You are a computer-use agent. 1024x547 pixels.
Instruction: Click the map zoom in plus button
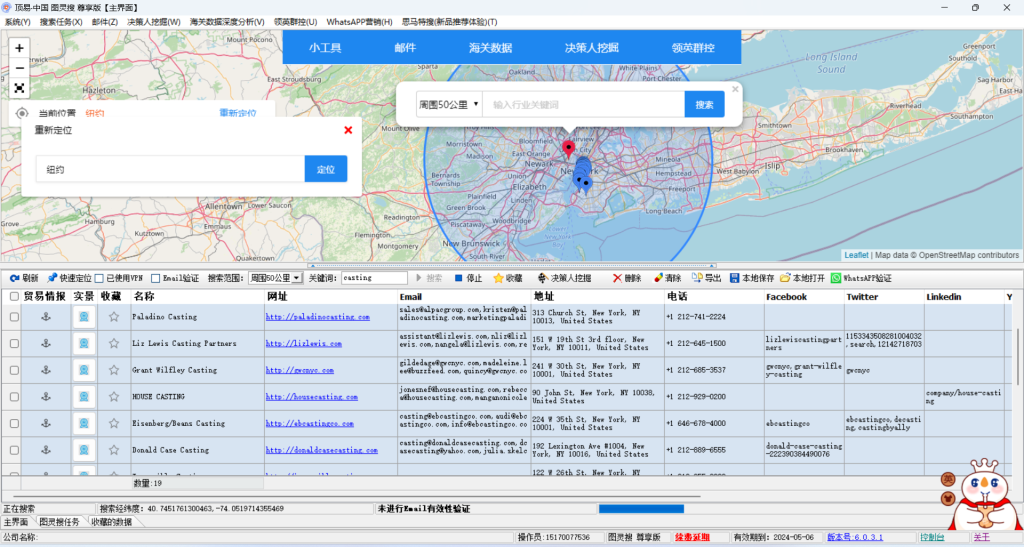click(19, 48)
